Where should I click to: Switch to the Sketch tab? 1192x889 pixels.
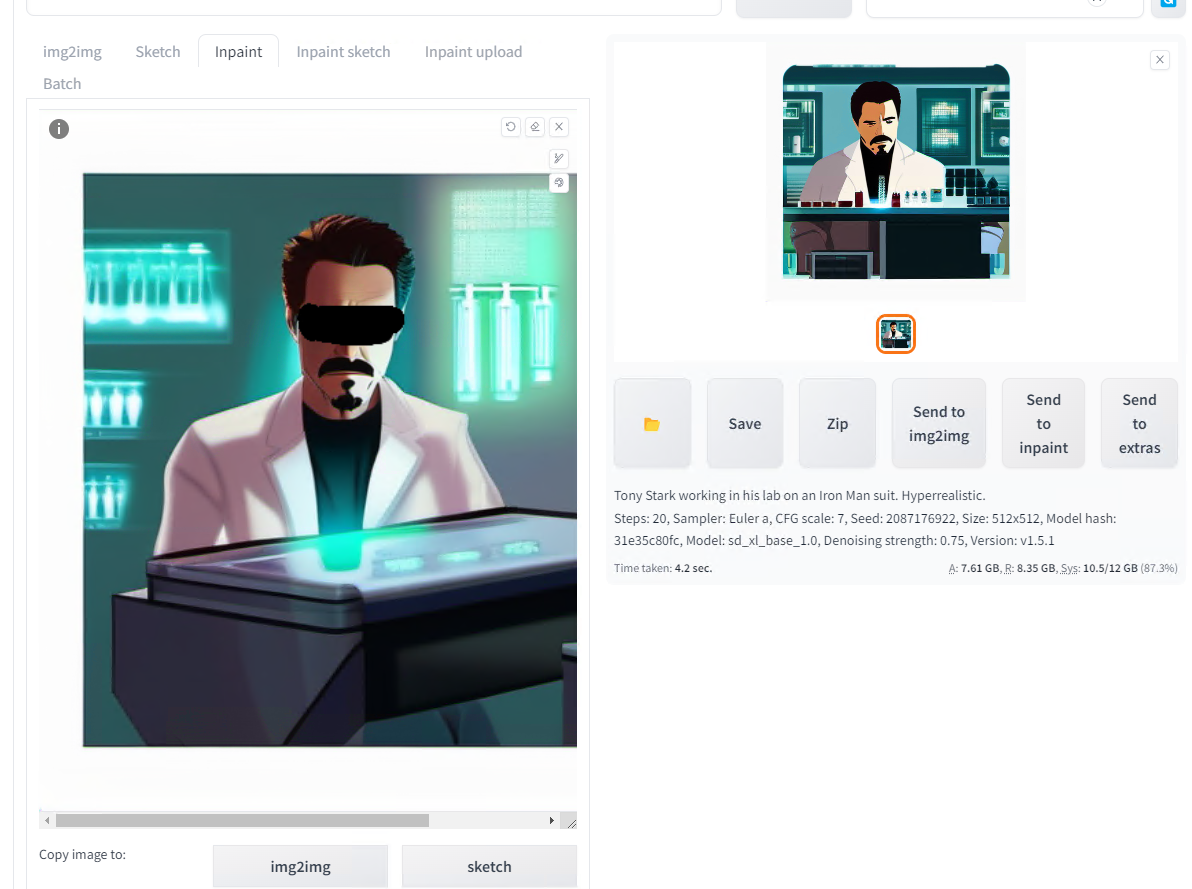158,52
